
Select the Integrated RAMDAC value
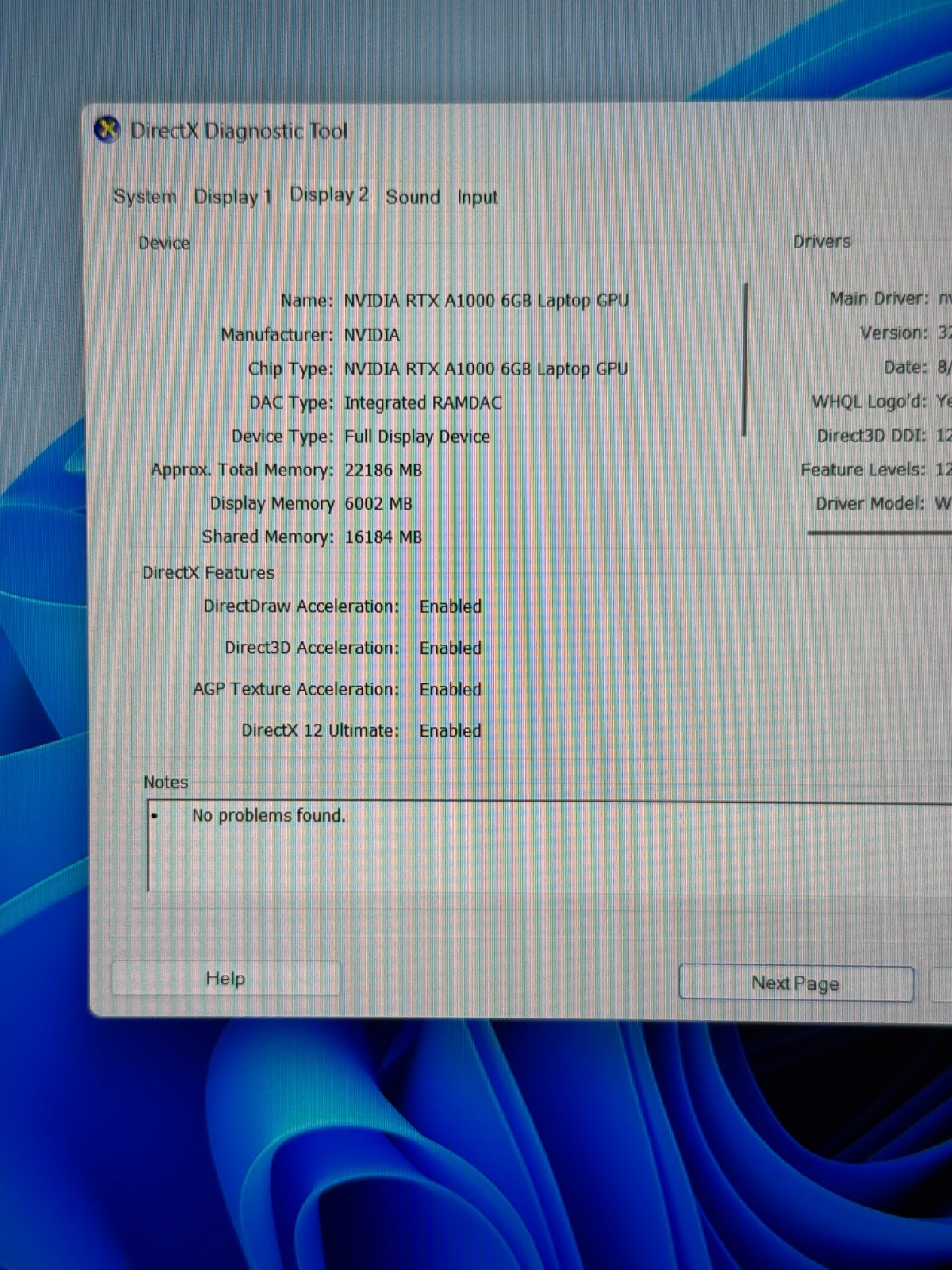tap(423, 403)
